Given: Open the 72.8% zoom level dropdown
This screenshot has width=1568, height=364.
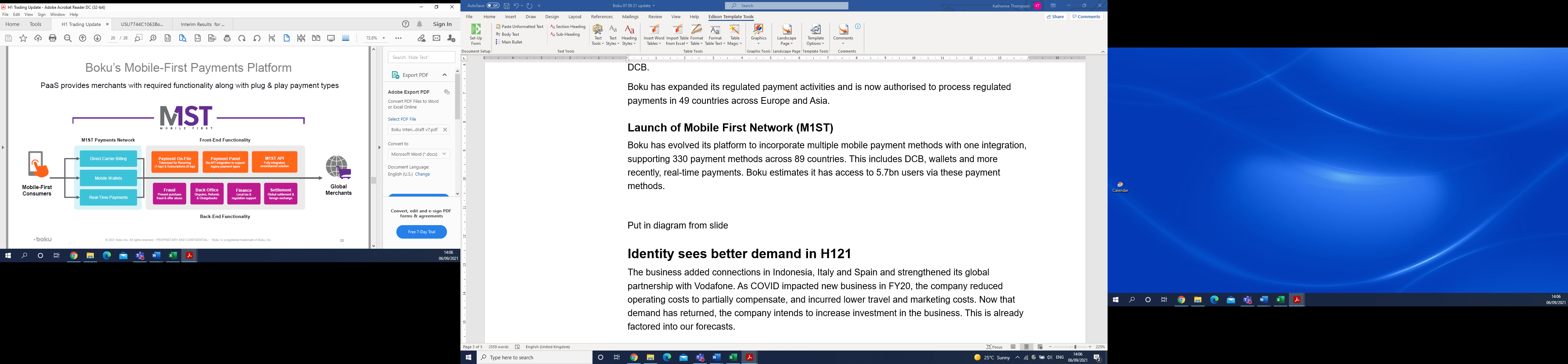Looking at the screenshot, I should [x=384, y=38].
